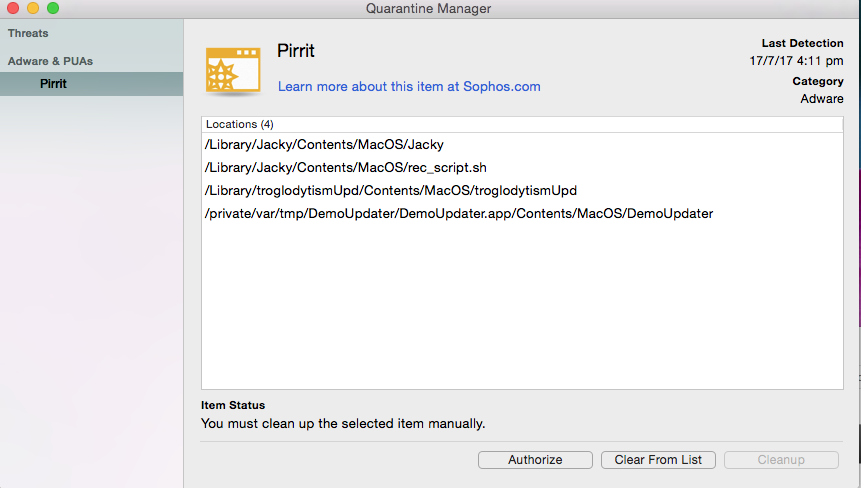Click the Adware category value
861x488 pixels.
pos(821,98)
